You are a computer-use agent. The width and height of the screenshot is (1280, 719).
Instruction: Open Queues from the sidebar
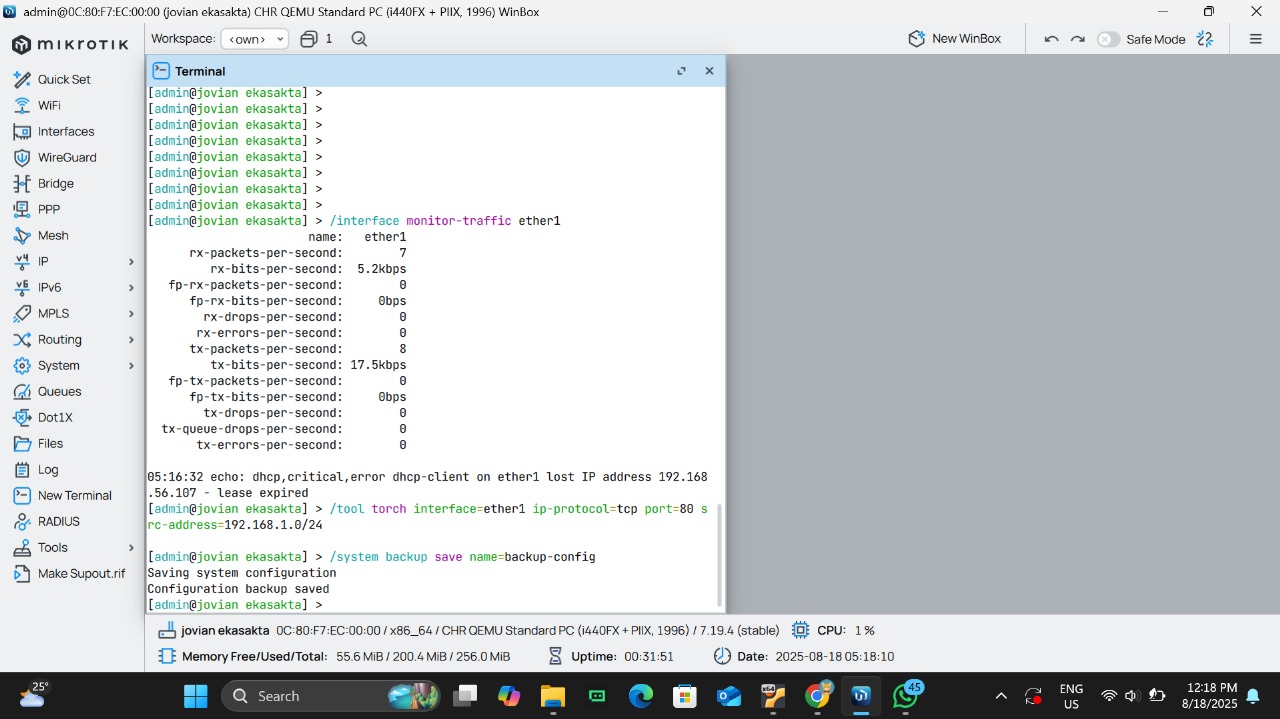59,391
